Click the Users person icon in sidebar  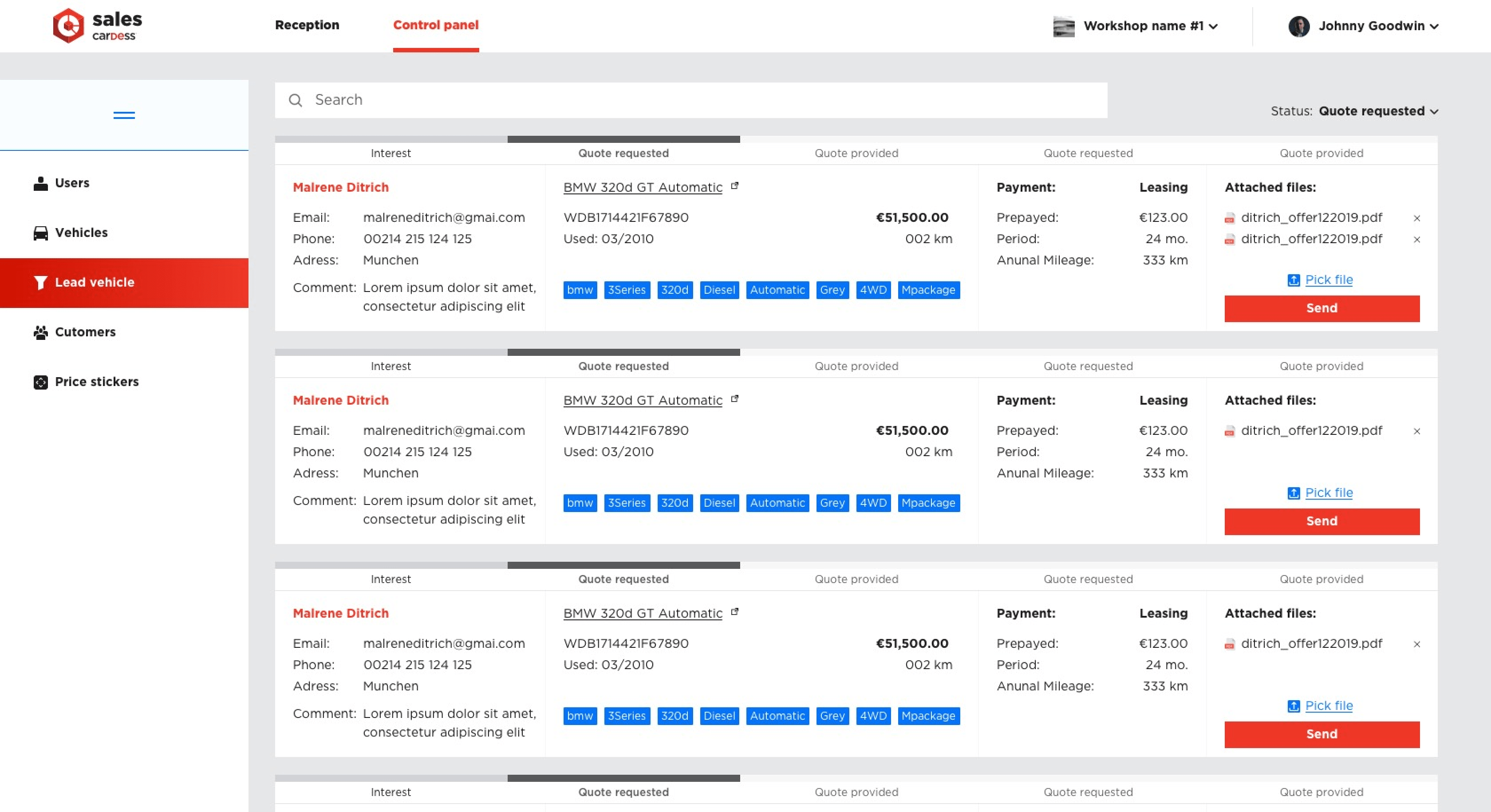click(40, 183)
